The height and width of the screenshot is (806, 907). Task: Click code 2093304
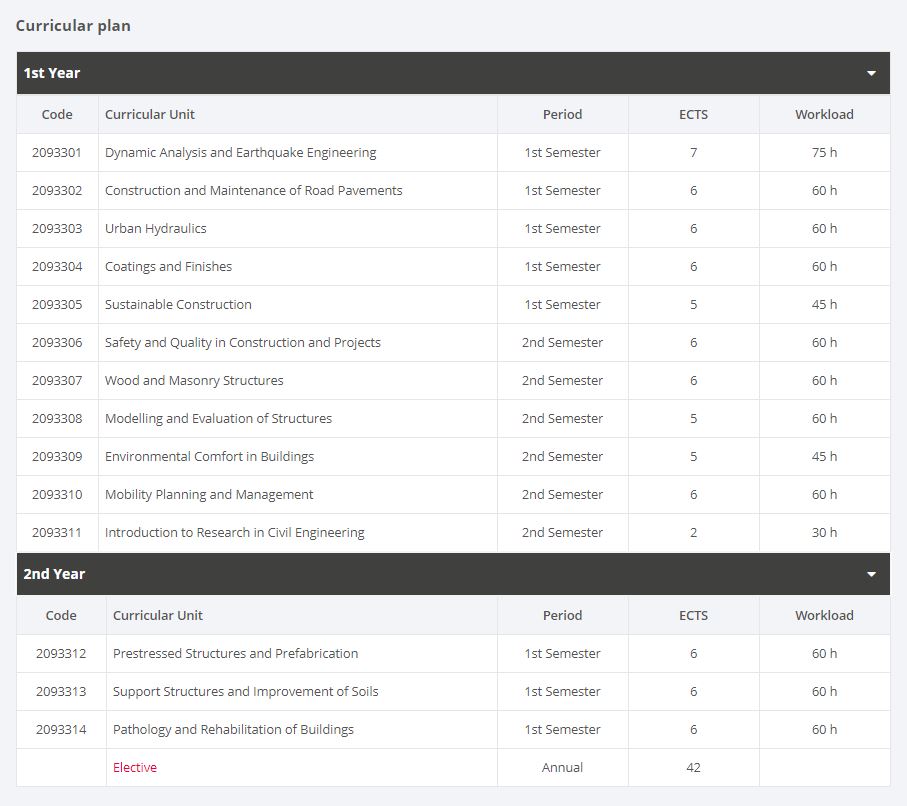pyautogui.click(x=57, y=267)
